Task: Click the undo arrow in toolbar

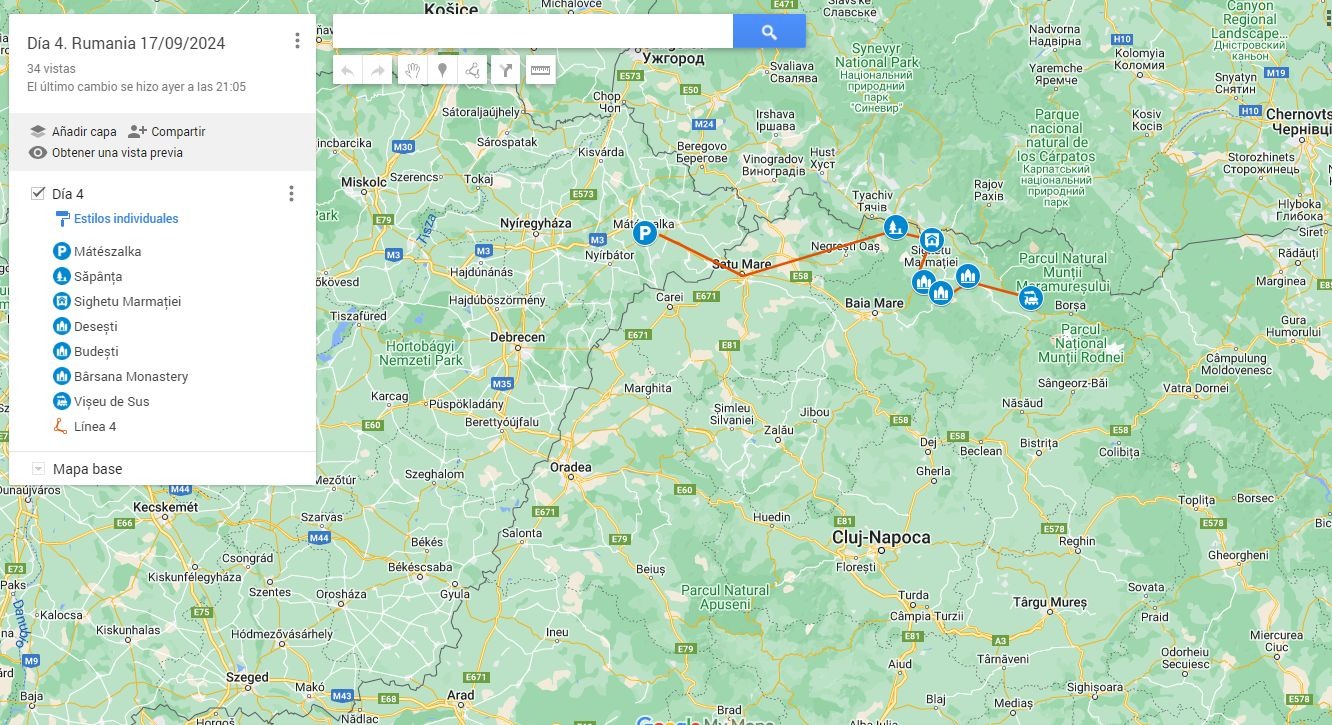Action: 347,70
